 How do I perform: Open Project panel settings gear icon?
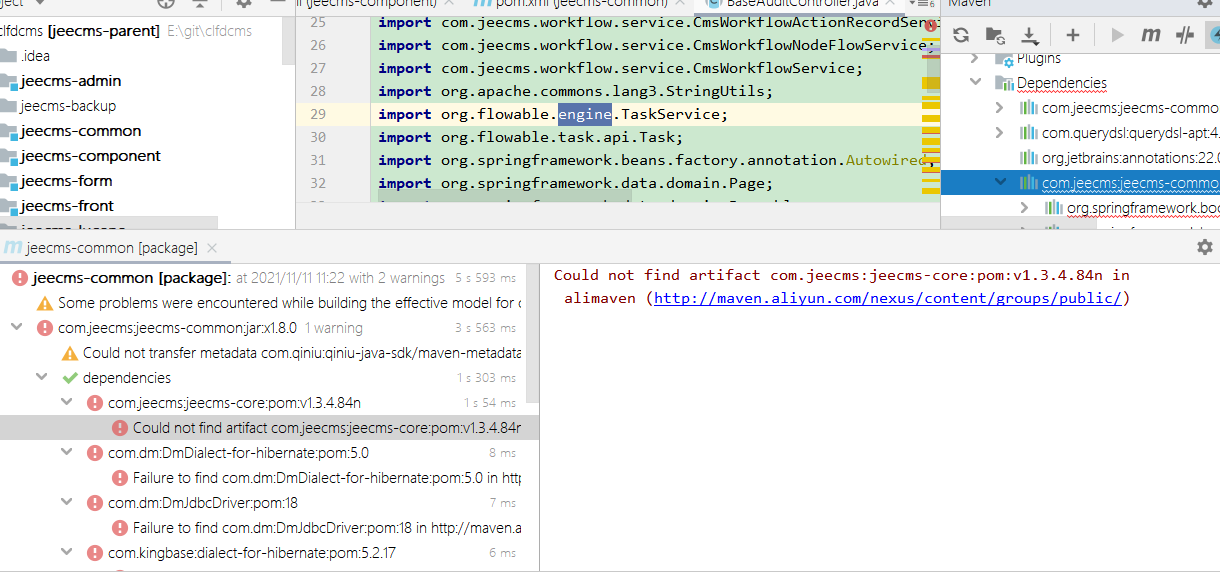(244, 4)
